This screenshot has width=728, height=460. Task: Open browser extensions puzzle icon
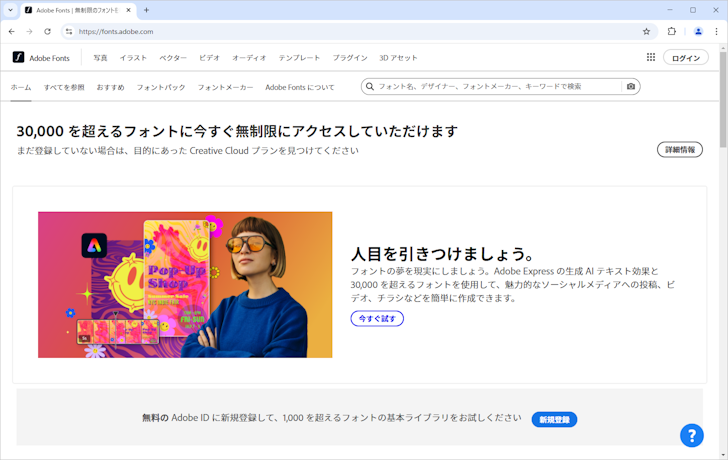672,32
